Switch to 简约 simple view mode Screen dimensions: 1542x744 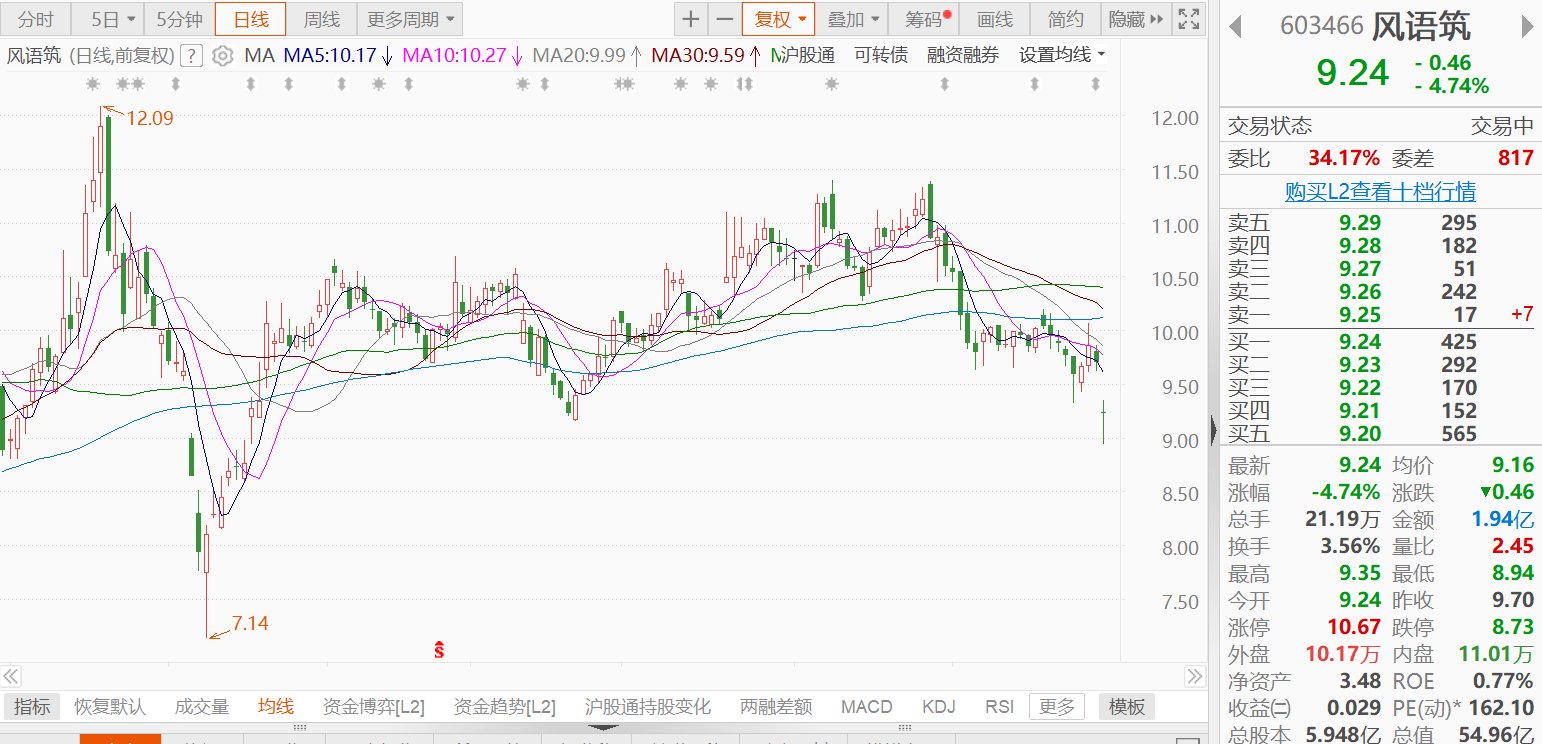click(x=1065, y=19)
